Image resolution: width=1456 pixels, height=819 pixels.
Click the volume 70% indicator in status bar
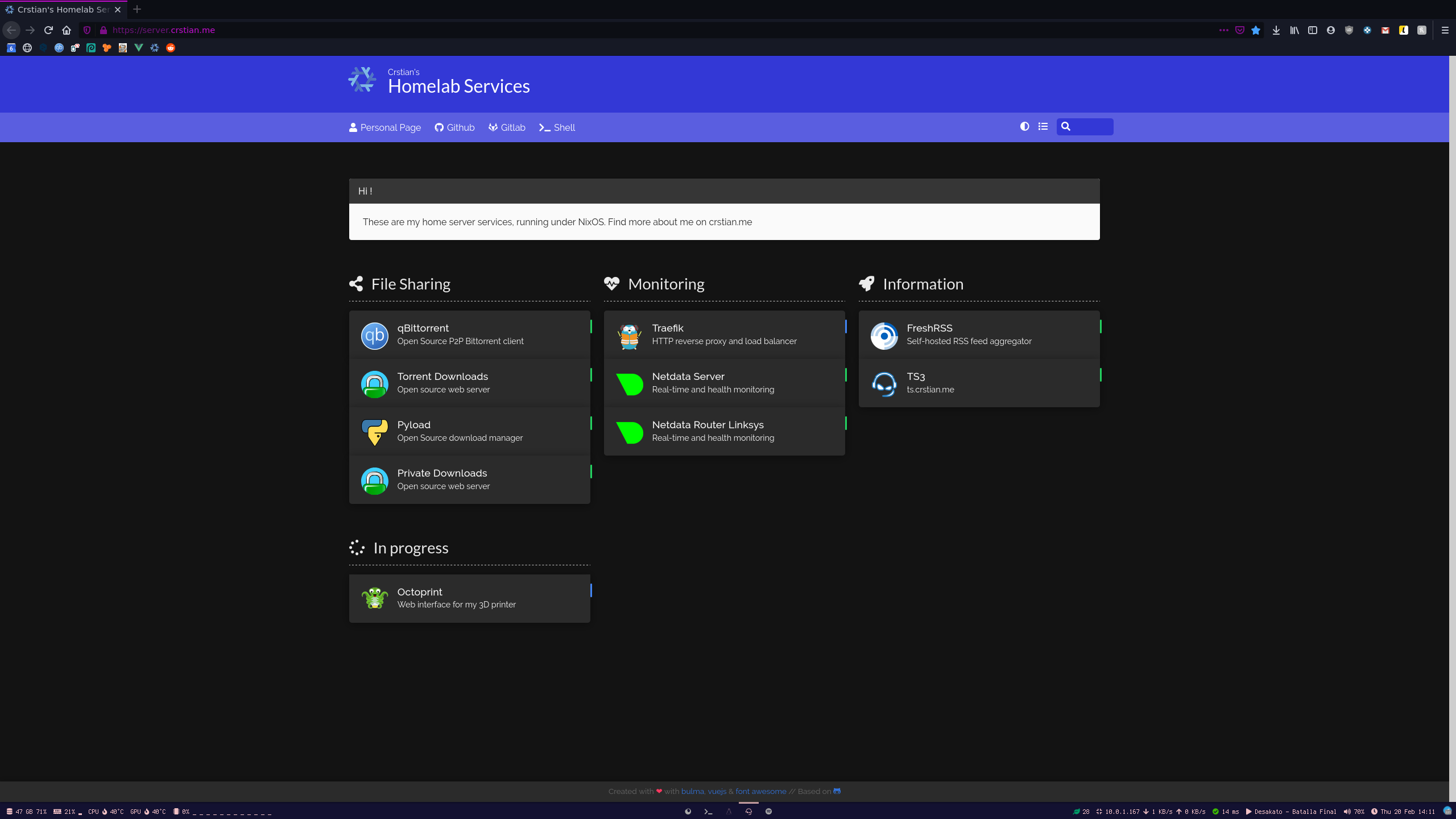[1354, 812]
